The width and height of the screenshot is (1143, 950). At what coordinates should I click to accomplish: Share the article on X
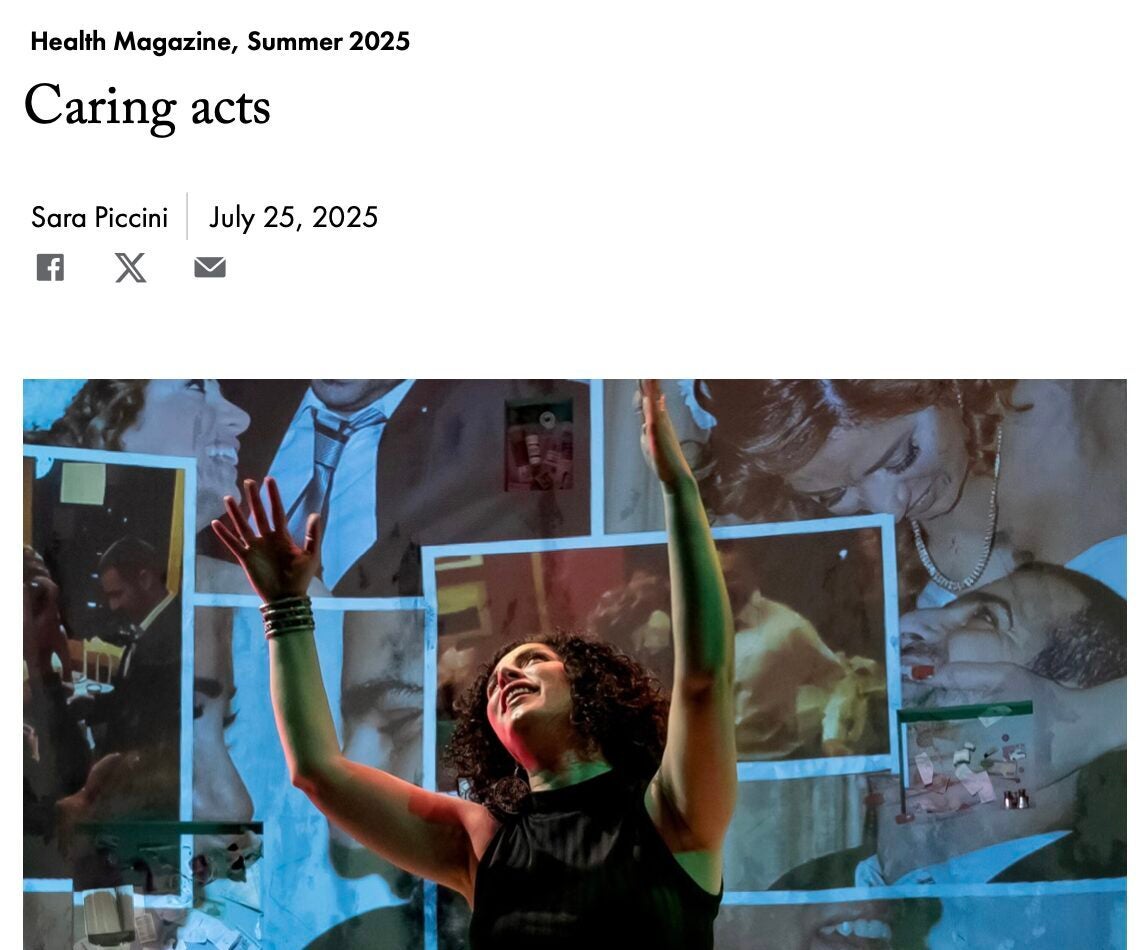coord(130,268)
